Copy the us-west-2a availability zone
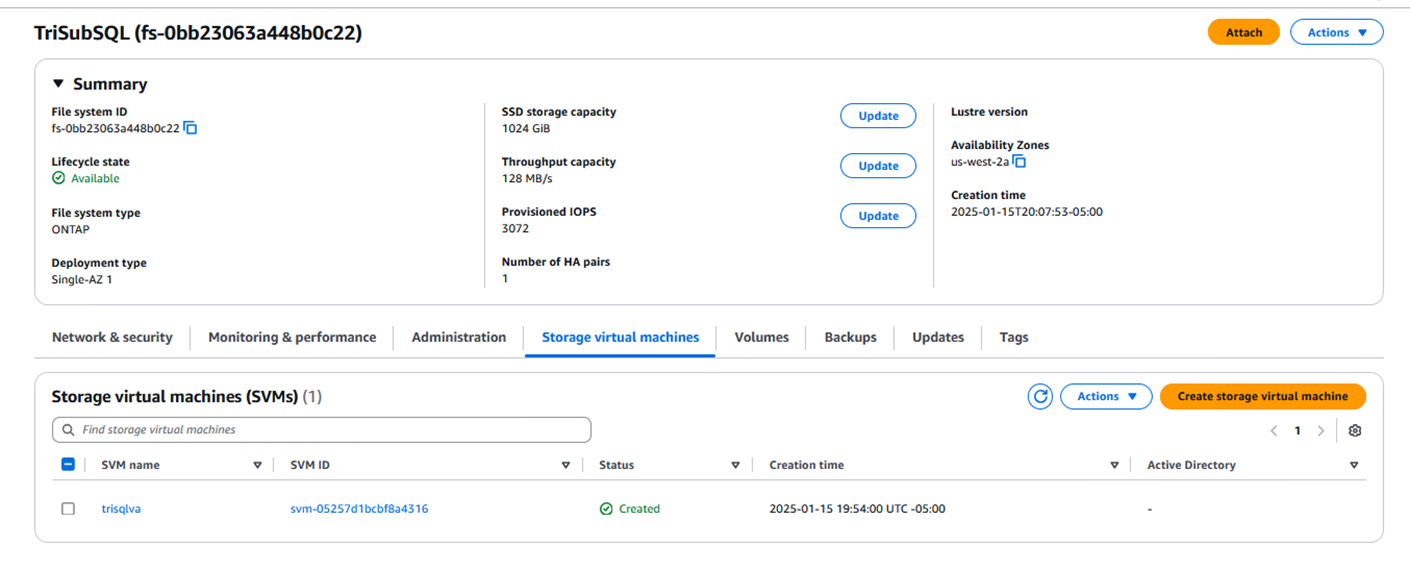This screenshot has width=1410, height=570. pos(1019,162)
